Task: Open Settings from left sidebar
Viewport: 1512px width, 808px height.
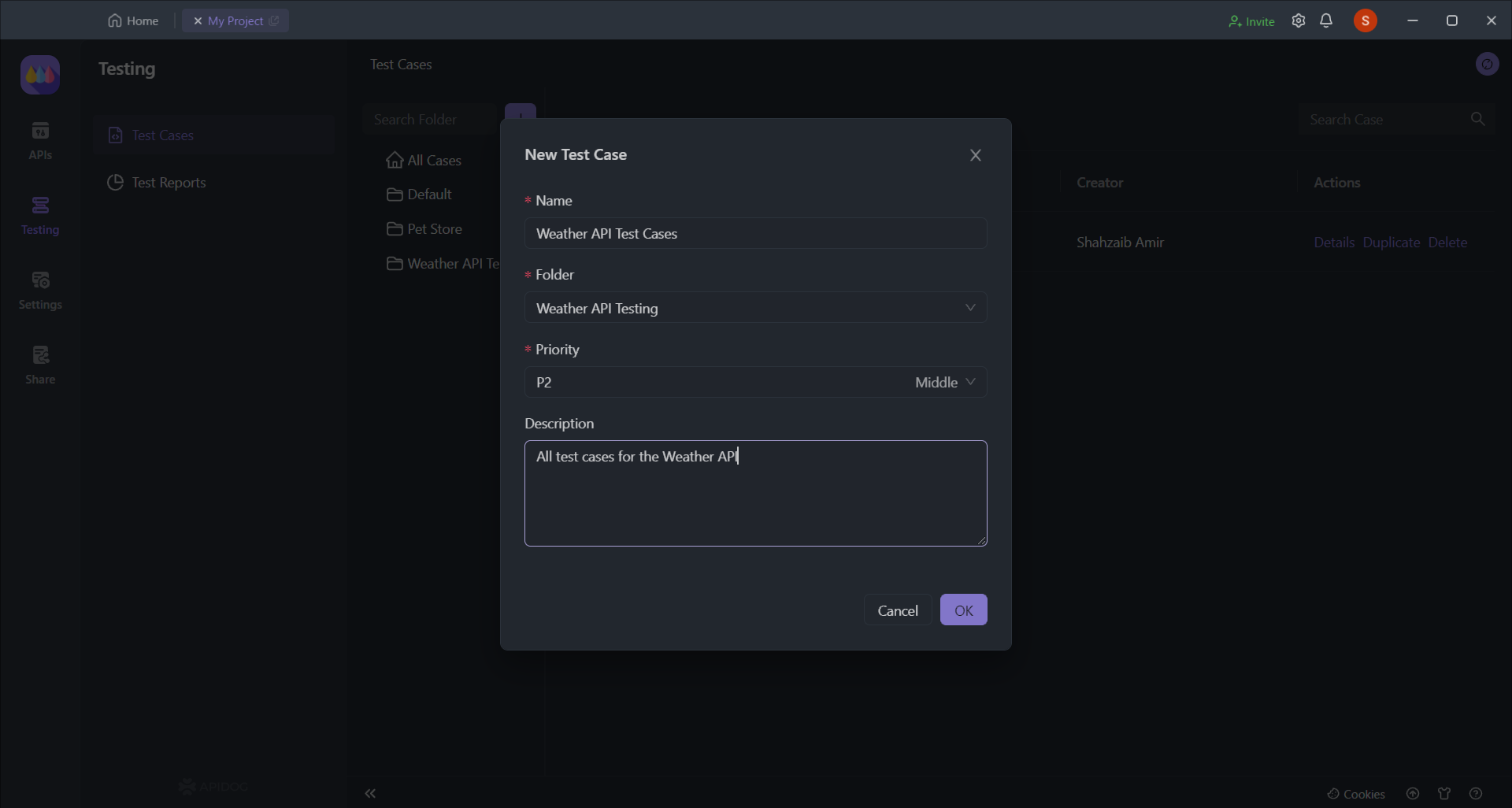Action: coord(40,290)
